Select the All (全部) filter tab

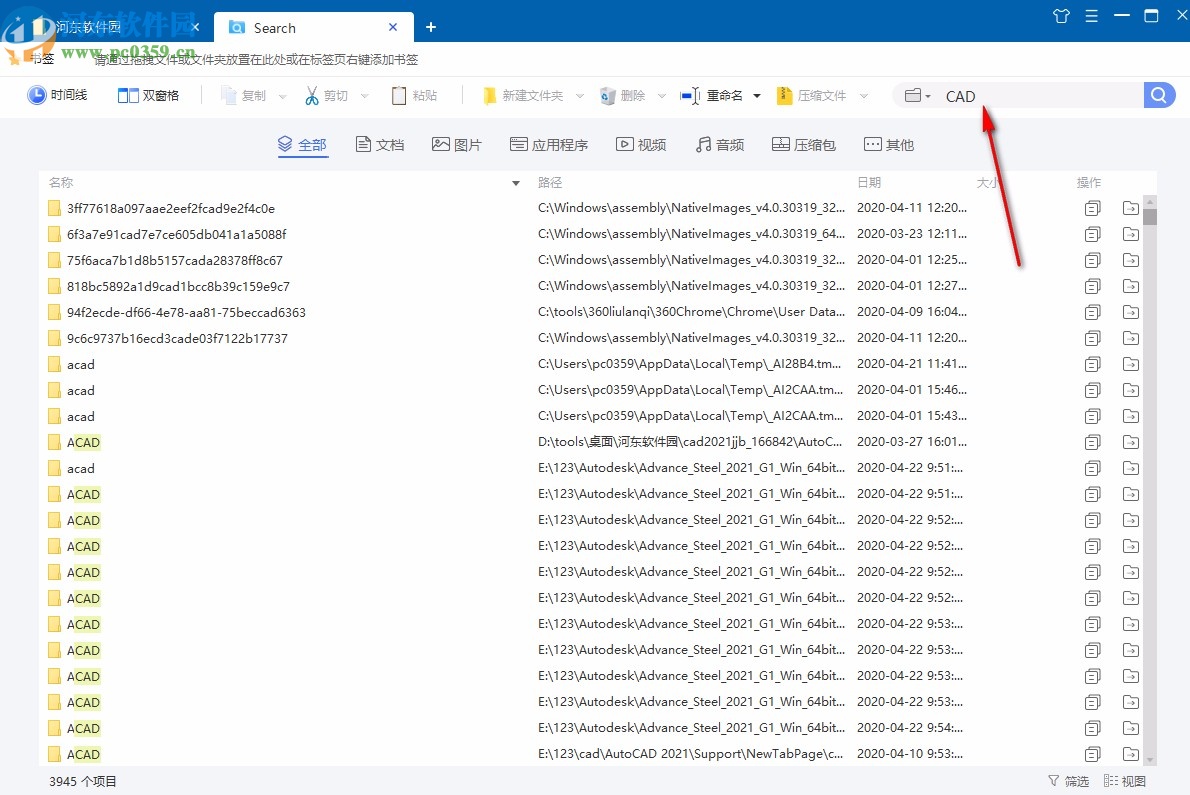click(302, 144)
